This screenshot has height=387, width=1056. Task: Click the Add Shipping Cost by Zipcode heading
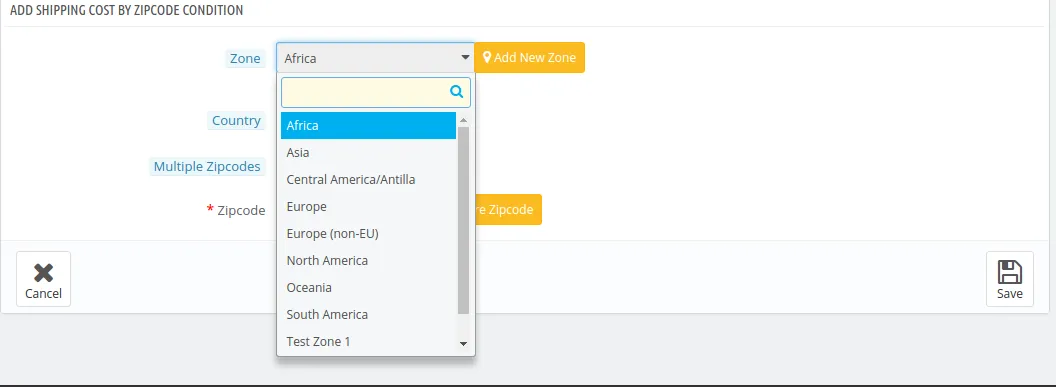click(x=127, y=11)
